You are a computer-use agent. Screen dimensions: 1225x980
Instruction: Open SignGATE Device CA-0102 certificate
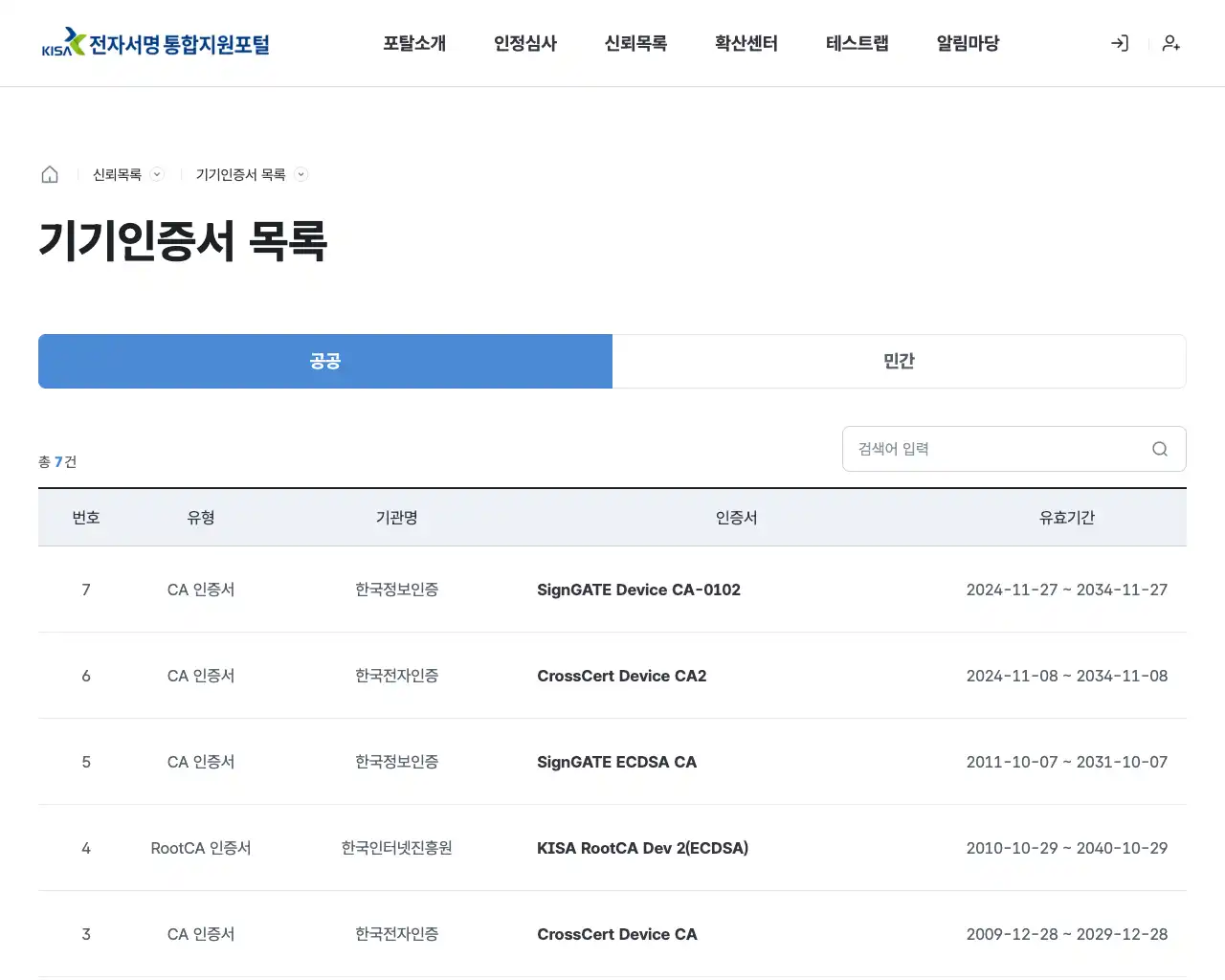[x=638, y=590]
